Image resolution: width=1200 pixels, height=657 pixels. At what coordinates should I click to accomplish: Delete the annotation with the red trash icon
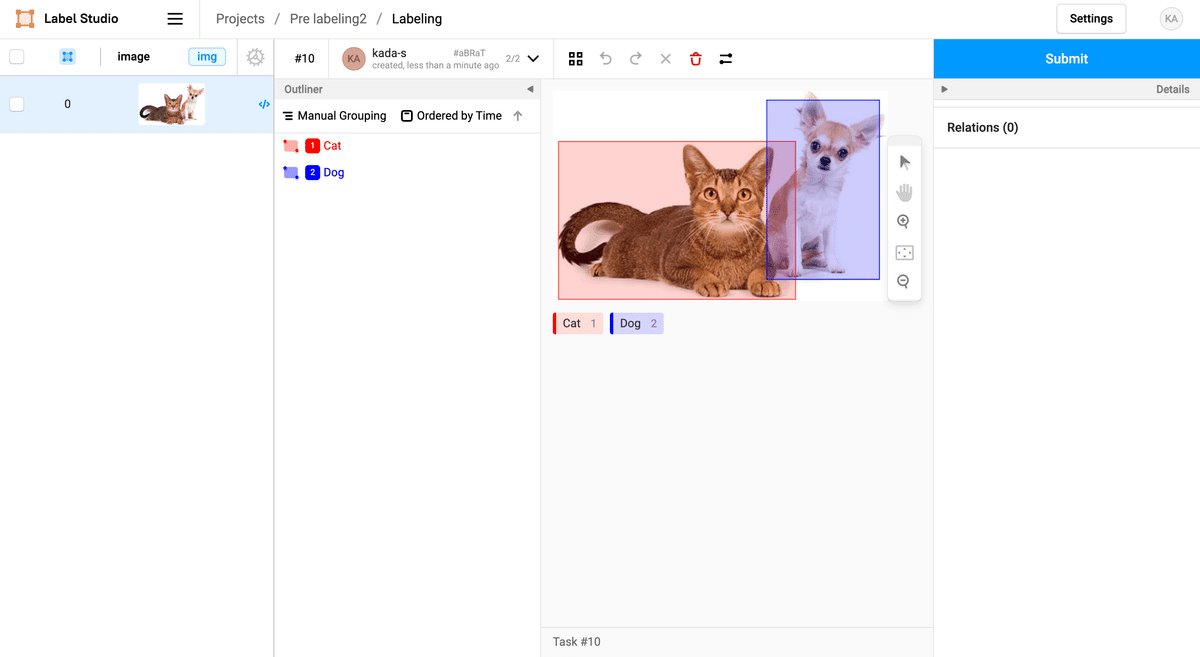pyautogui.click(x=696, y=59)
